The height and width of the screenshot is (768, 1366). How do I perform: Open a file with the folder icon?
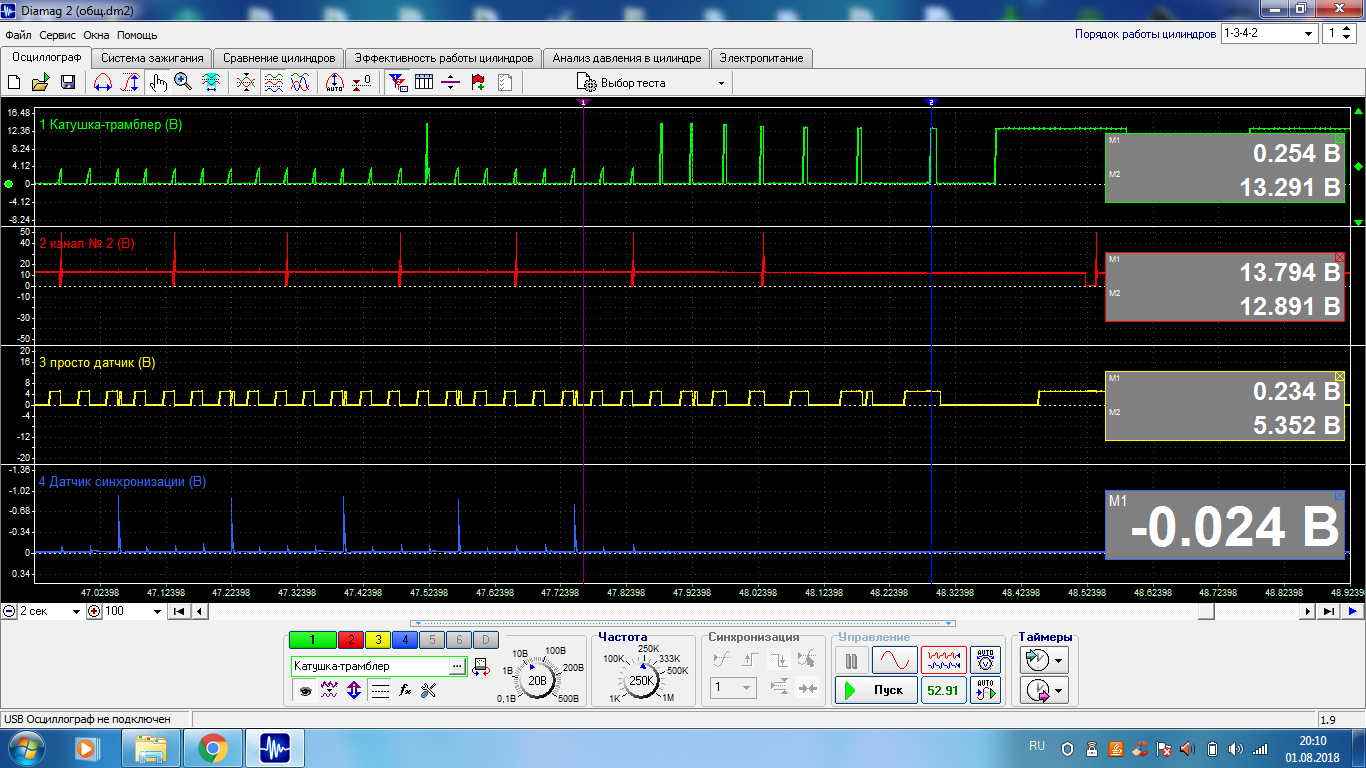coord(41,83)
